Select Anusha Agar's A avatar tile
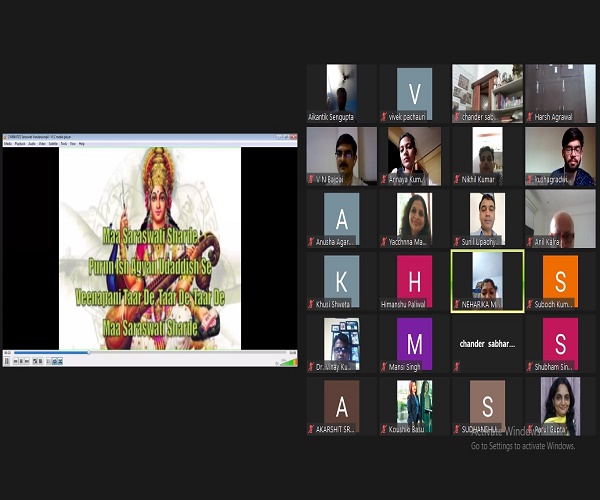This screenshot has width=600, height=500. pos(342,218)
